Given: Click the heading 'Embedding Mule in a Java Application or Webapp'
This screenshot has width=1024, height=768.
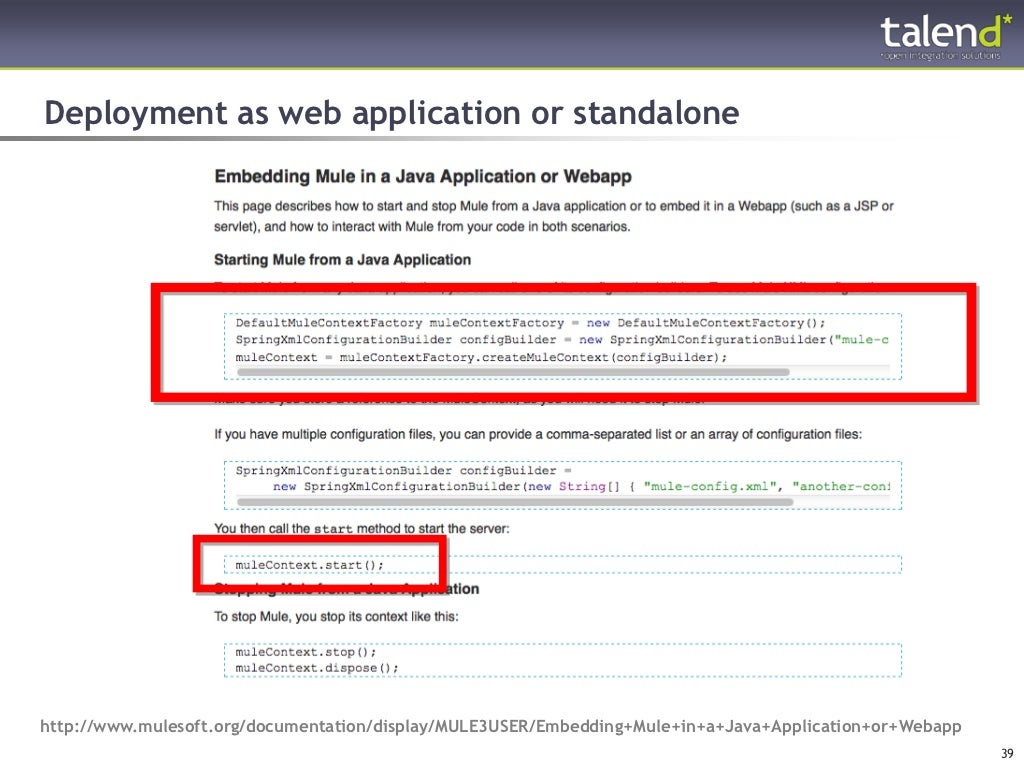Looking at the screenshot, I should point(423,176).
